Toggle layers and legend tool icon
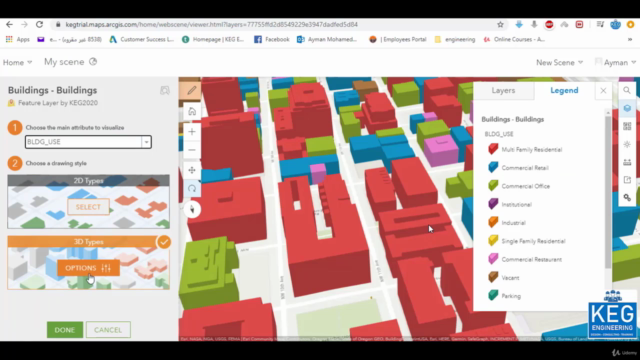 pos(627,108)
